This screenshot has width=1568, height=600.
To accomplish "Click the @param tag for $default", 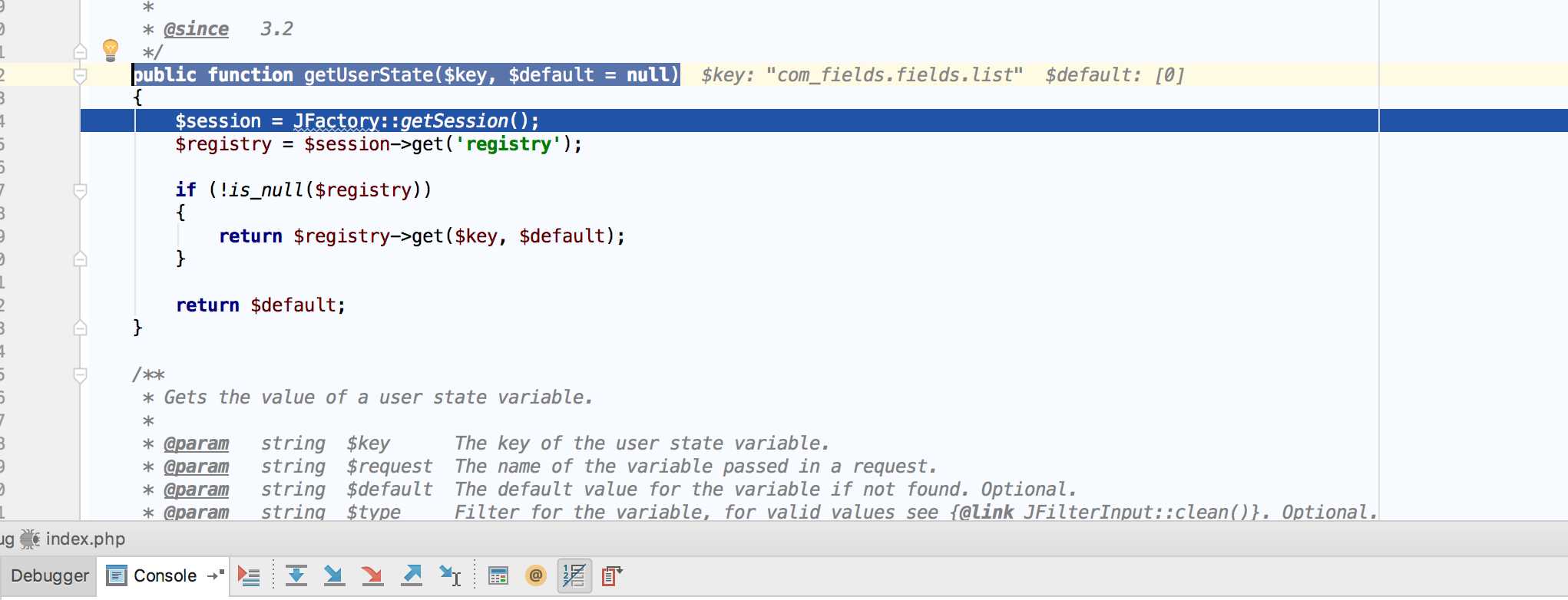I will (x=196, y=490).
